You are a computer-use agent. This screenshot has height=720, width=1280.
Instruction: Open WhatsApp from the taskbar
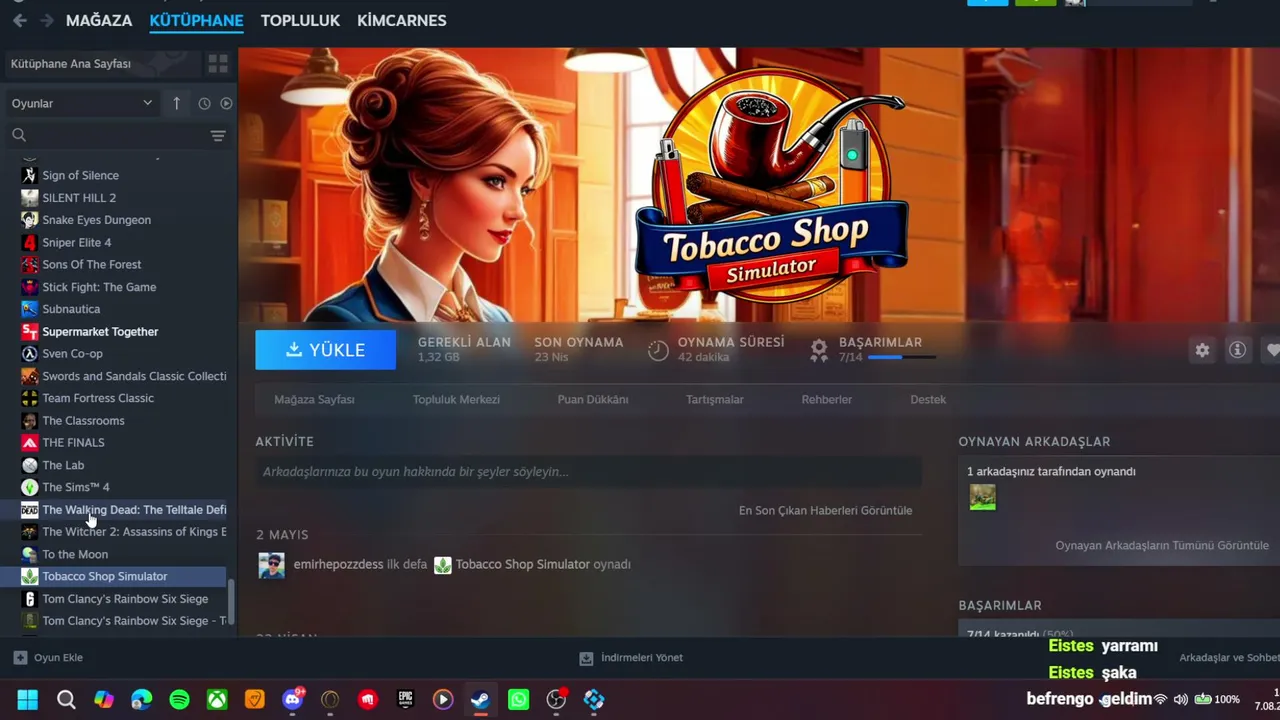pyautogui.click(x=518, y=699)
